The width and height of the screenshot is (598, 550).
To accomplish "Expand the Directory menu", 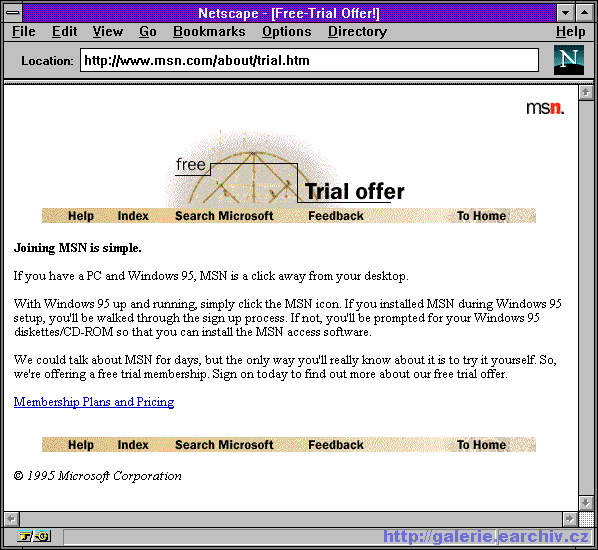I will pos(357,31).
